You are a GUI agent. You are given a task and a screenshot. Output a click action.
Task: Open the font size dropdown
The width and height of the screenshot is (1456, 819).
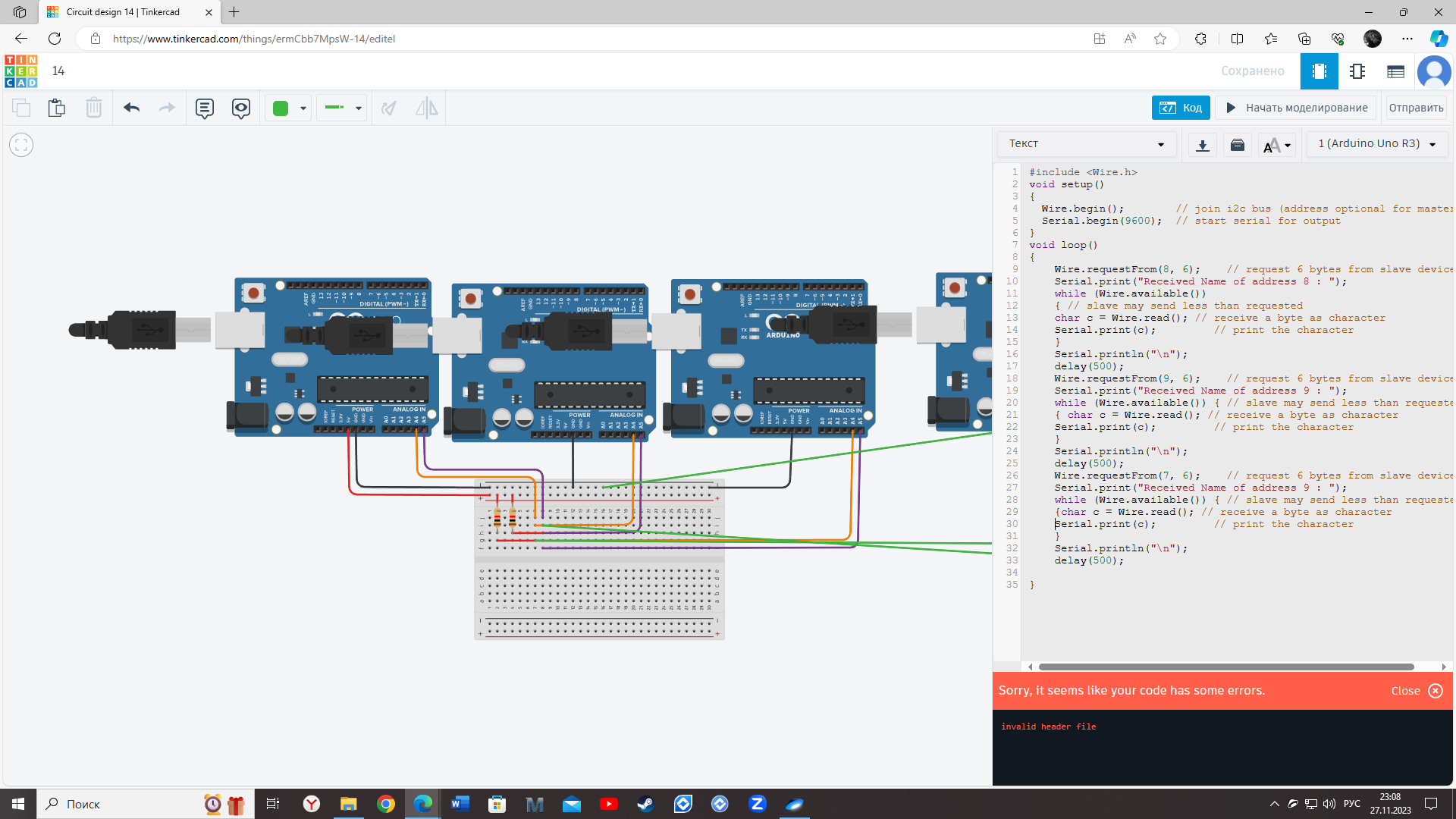point(1277,144)
